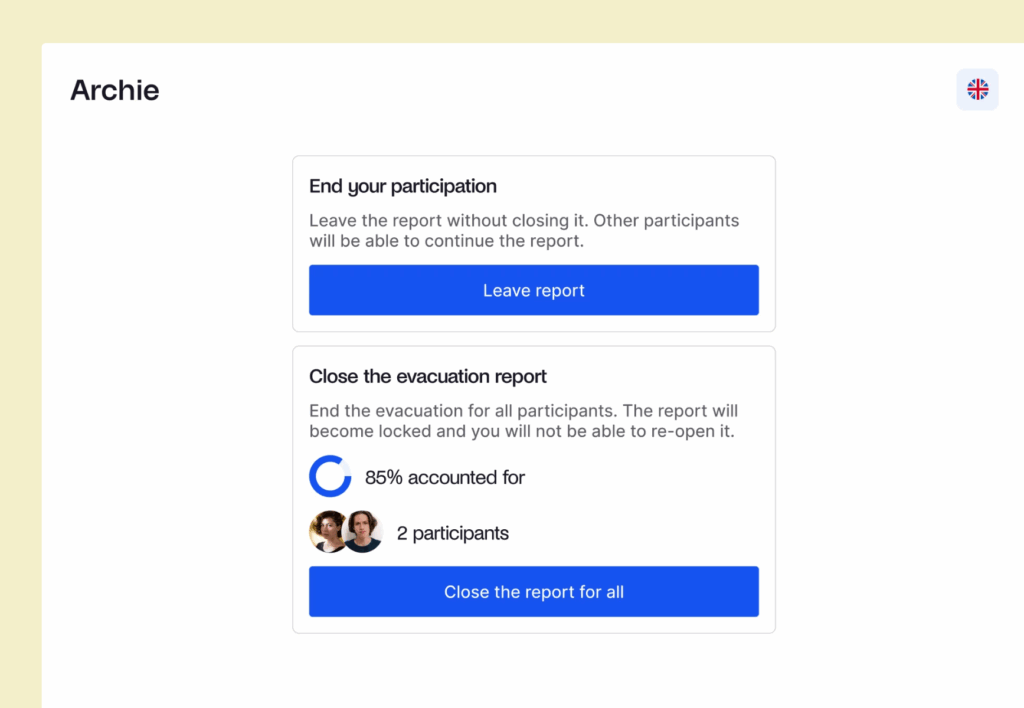Open the UK flag language selector
Screen dimensions: 1024x708
(977, 89)
